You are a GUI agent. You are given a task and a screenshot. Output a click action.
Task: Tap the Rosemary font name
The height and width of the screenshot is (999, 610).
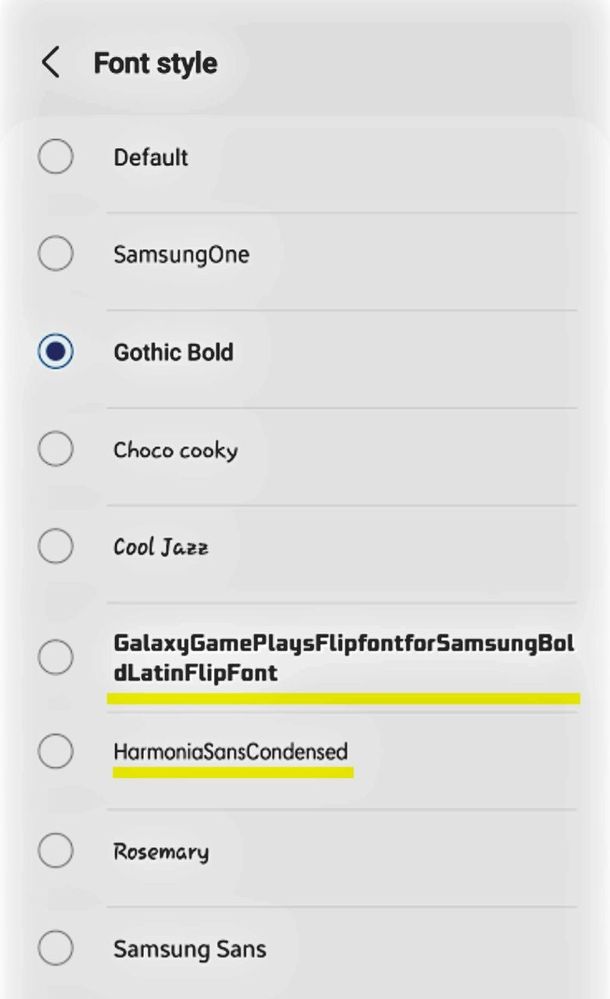(x=161, y=852)
